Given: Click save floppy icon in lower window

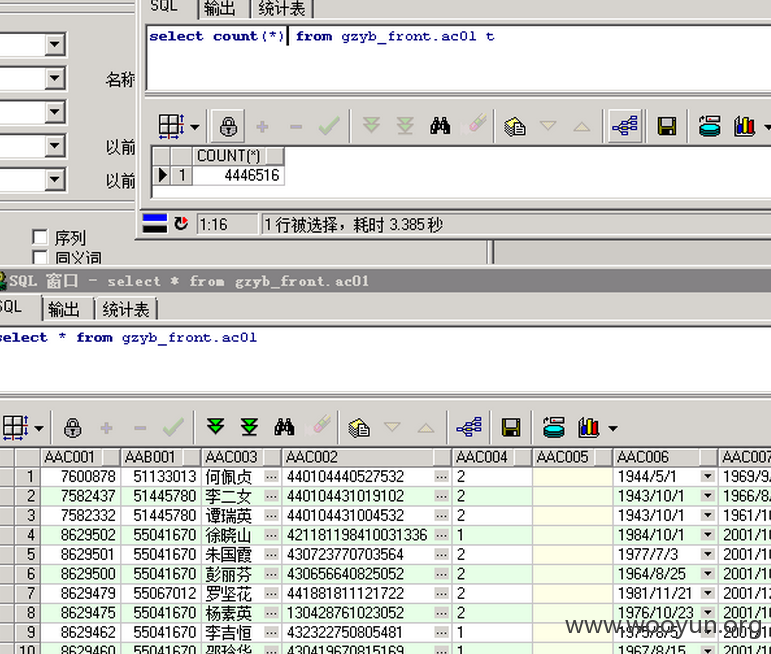Looking at the screenshot, I should pos(511,427).
